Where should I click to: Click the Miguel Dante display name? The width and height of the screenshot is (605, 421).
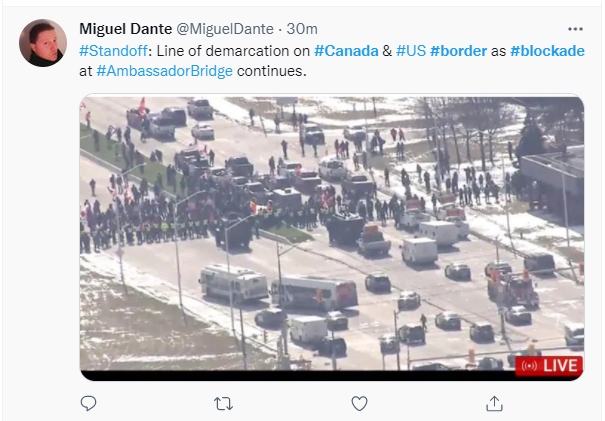126,29
